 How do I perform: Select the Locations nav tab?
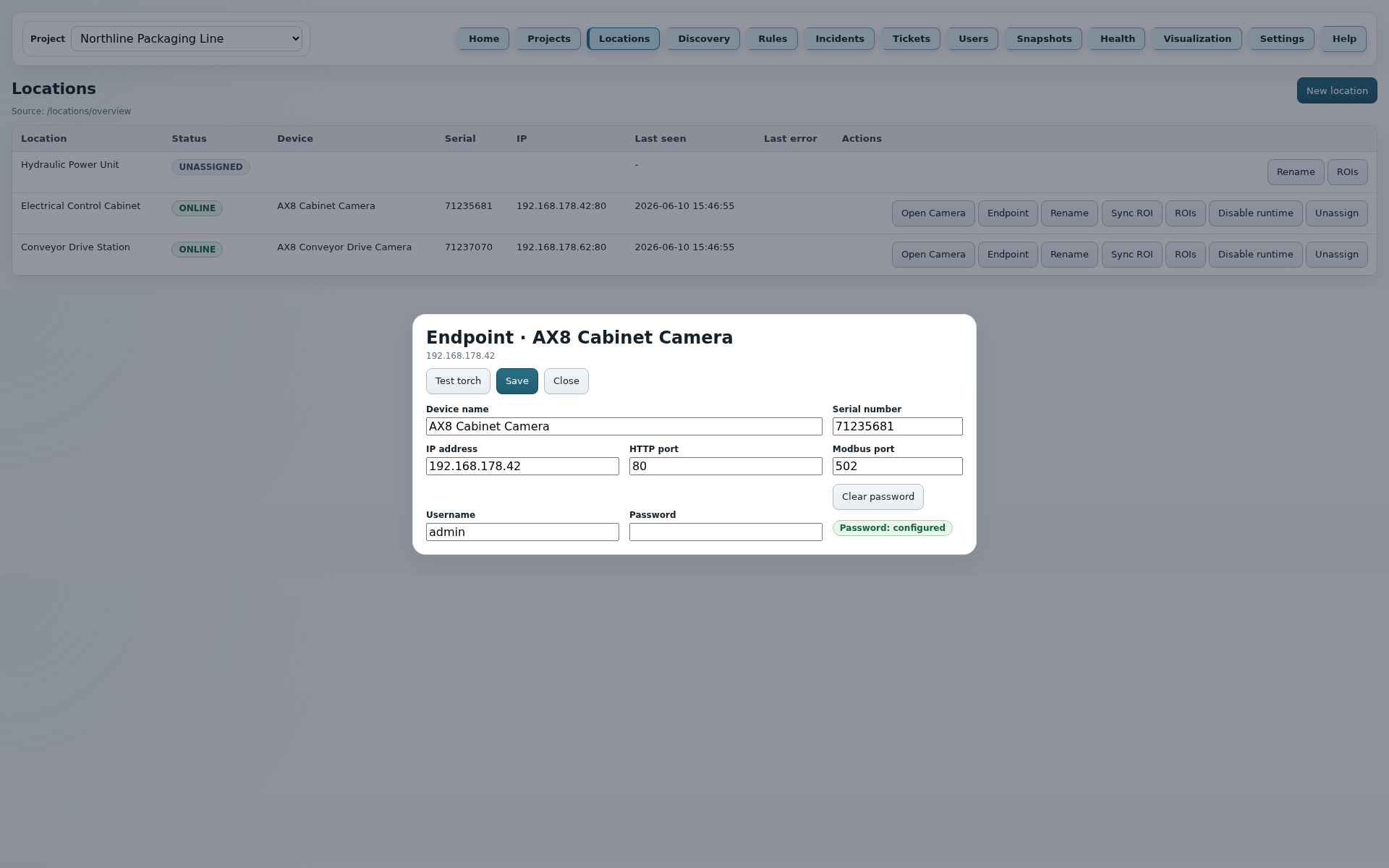[624, 39]
